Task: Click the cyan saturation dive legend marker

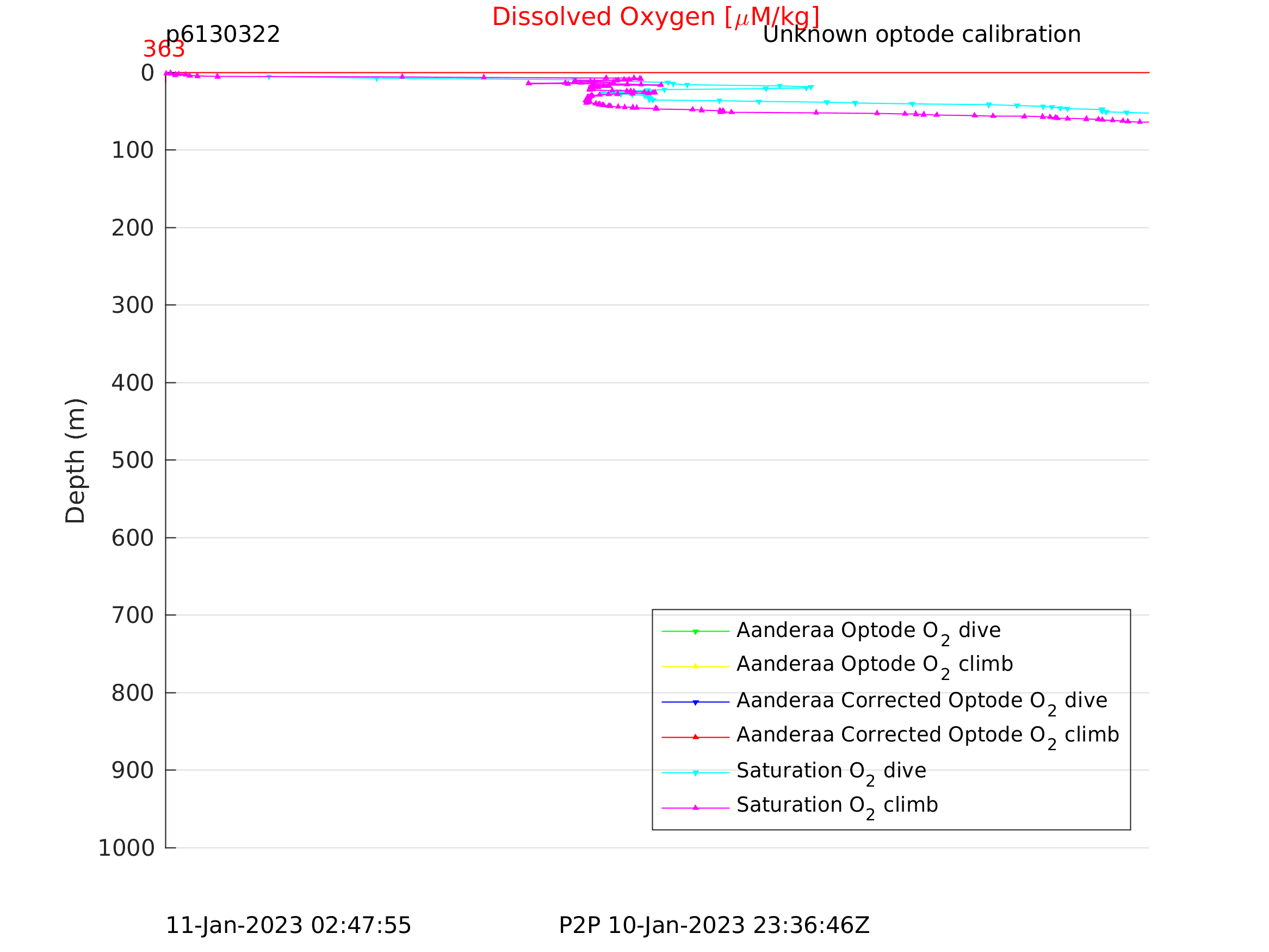Action: pos(695,773)
